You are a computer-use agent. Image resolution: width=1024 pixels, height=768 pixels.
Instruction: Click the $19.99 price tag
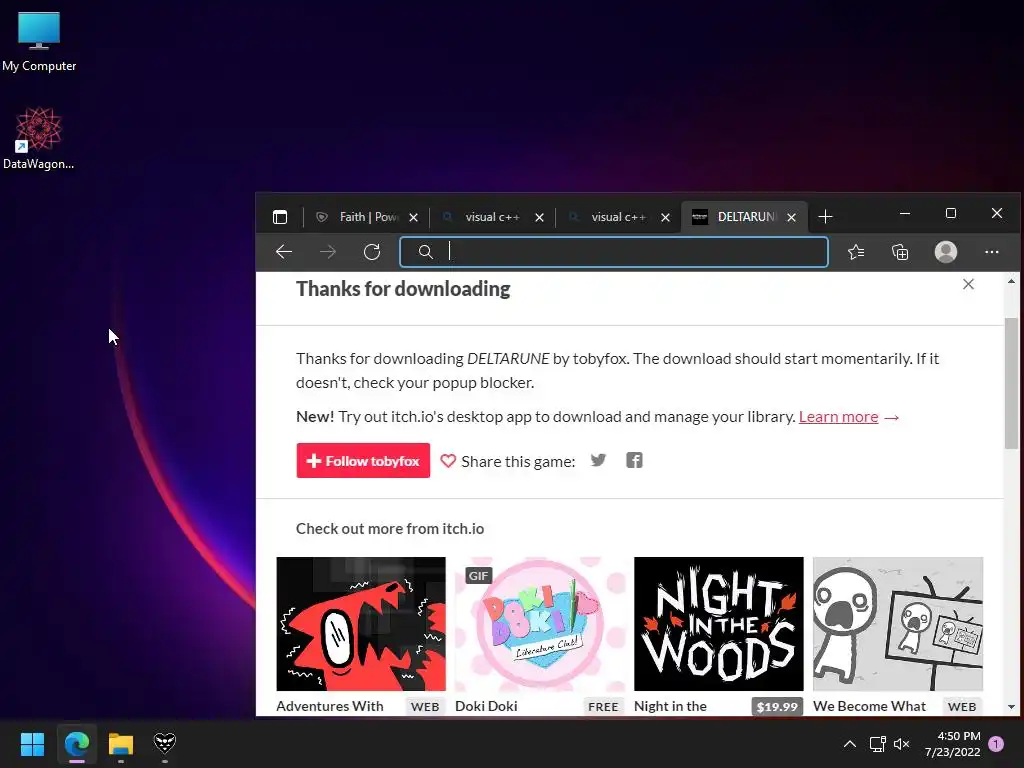[x=777, y=707]
